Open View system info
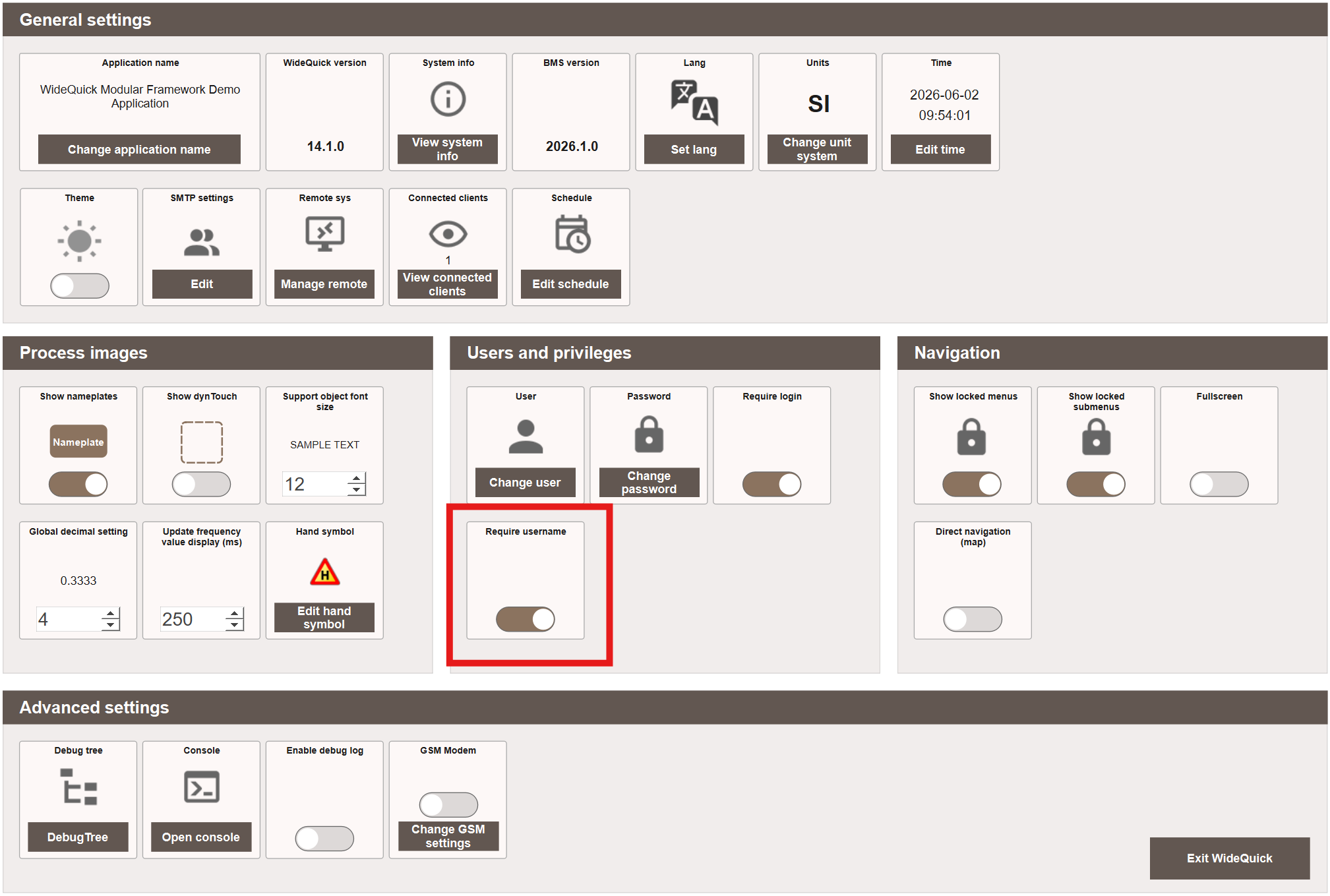1330x896 pixels. click(447, 150)
